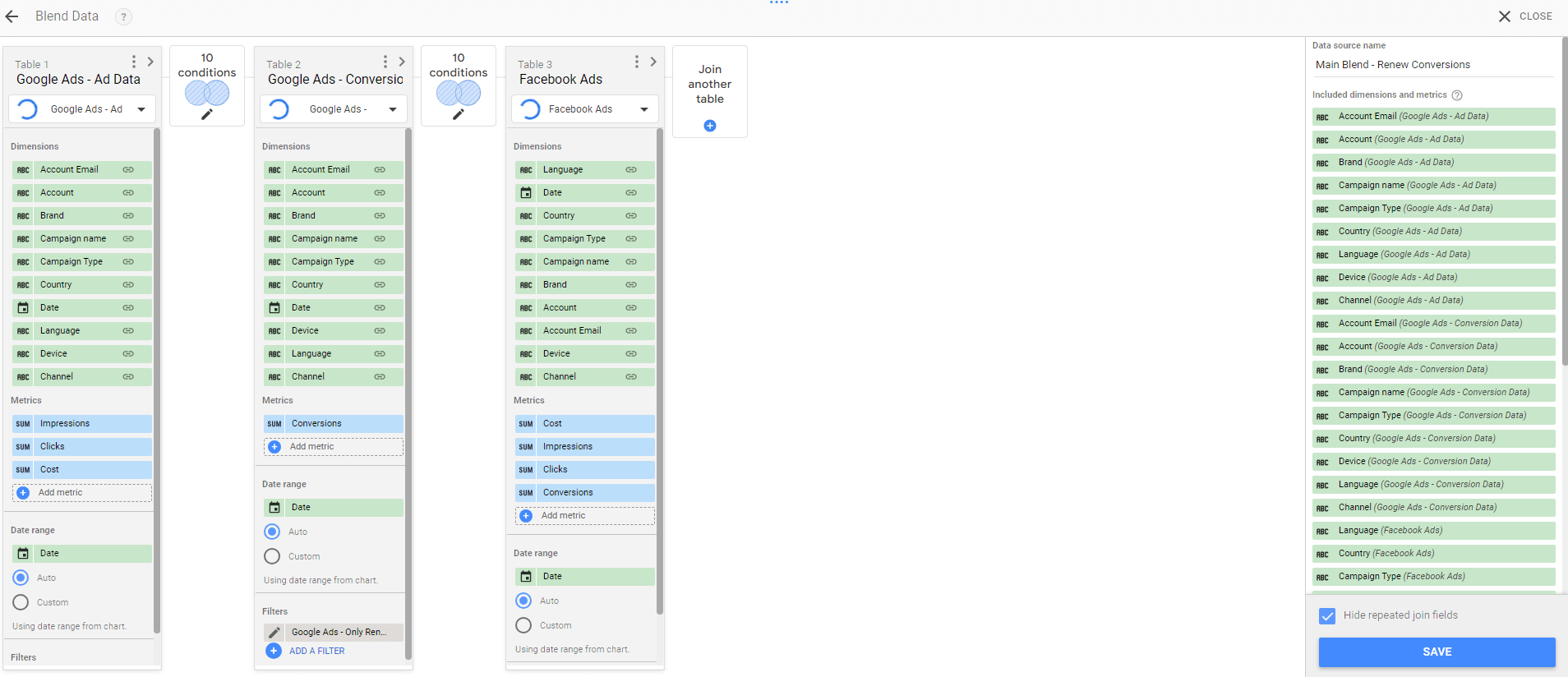Screen dimensions: 1568x677
Task: Click the Table 3 name Facebook Ads
Action: 560,80
